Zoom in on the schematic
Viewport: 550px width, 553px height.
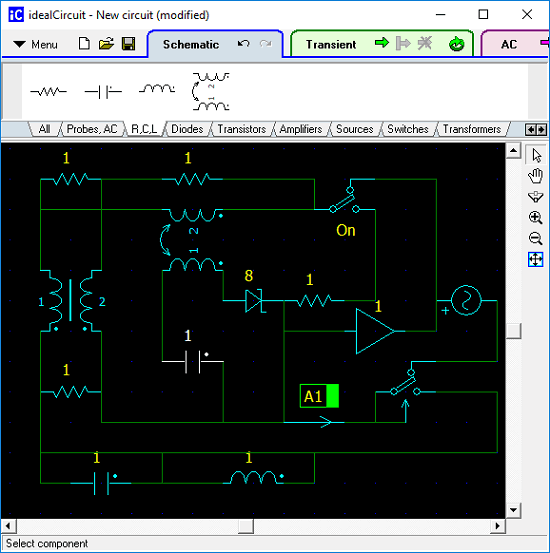click(536, 218)
